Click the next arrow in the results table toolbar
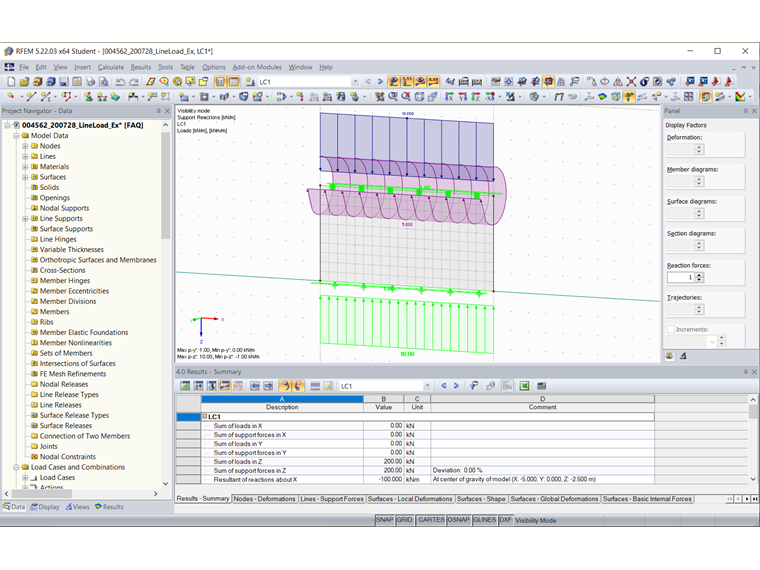The height and width of the screenshot is (570, 760). 456,386
